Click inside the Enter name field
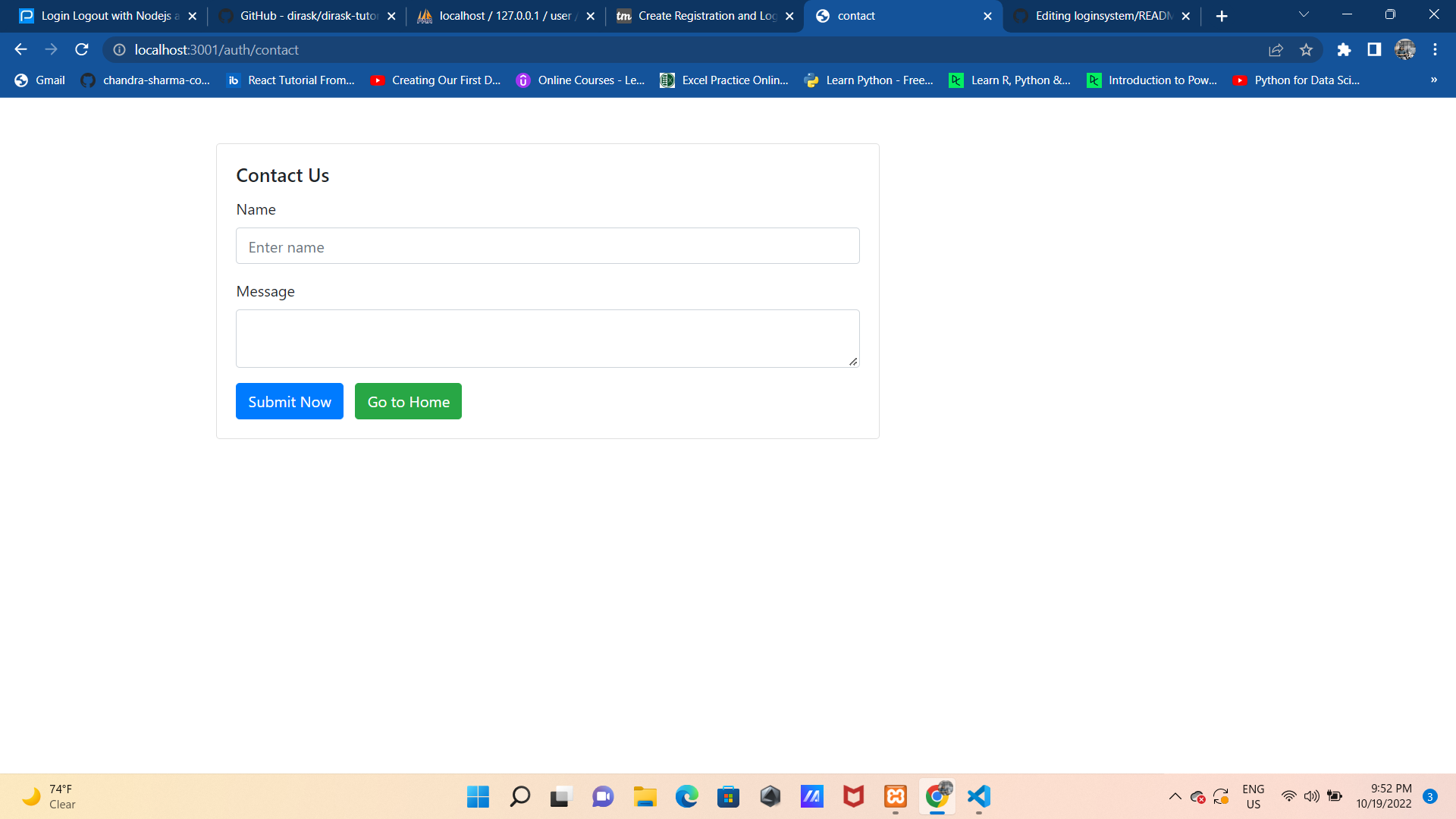The height and width of the screenshot is (819, 1456). [548, 246]
